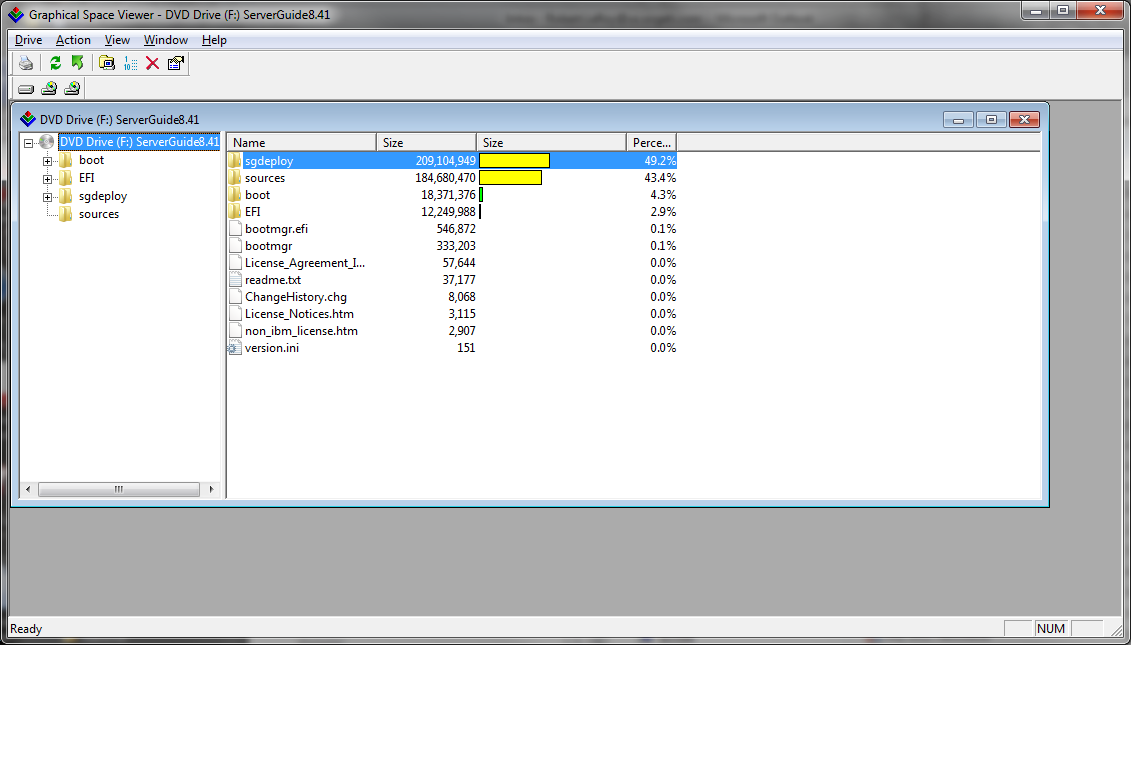Select the second CD drive icon

coord(72,89)
